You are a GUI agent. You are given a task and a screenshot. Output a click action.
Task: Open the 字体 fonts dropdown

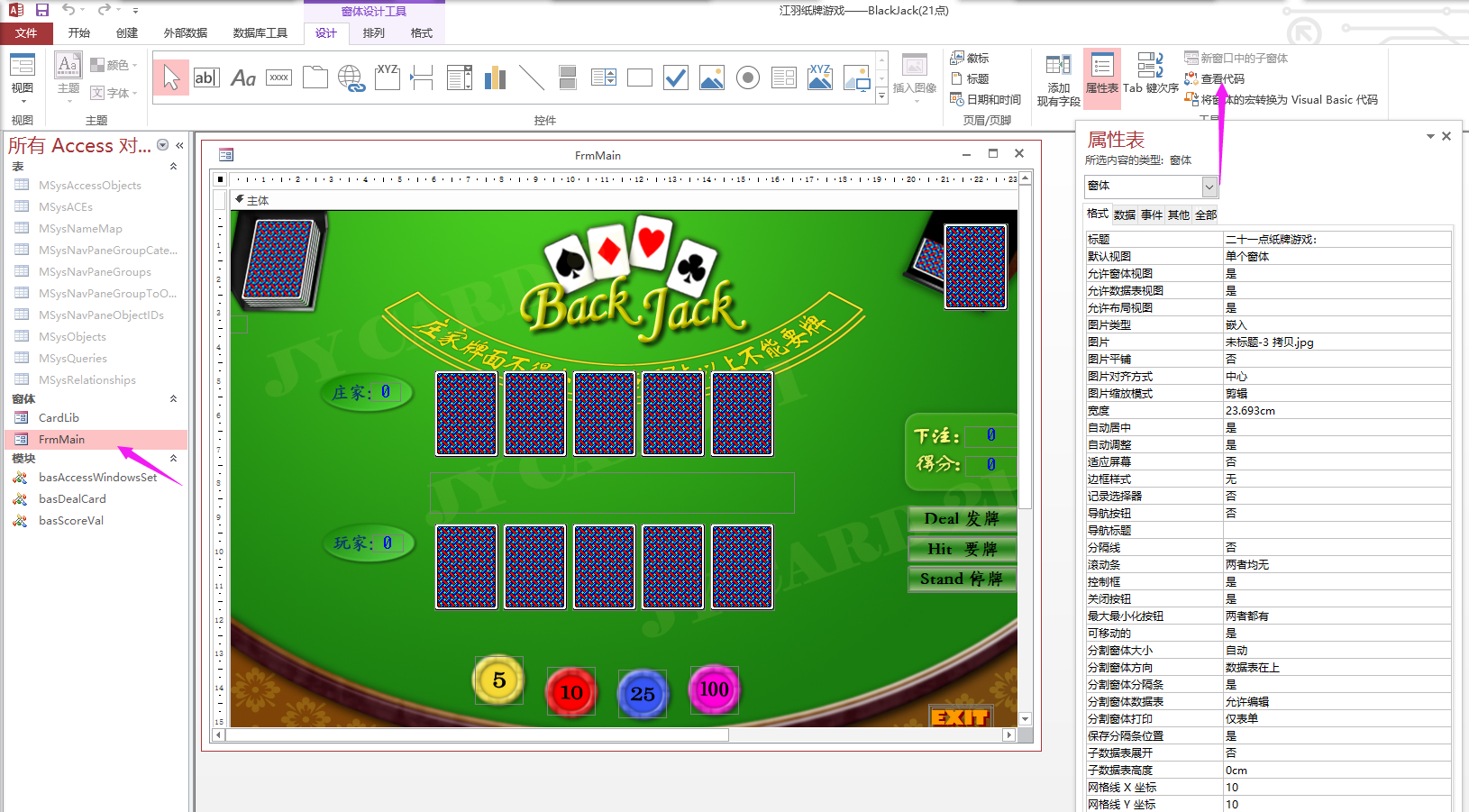[114, 93]
